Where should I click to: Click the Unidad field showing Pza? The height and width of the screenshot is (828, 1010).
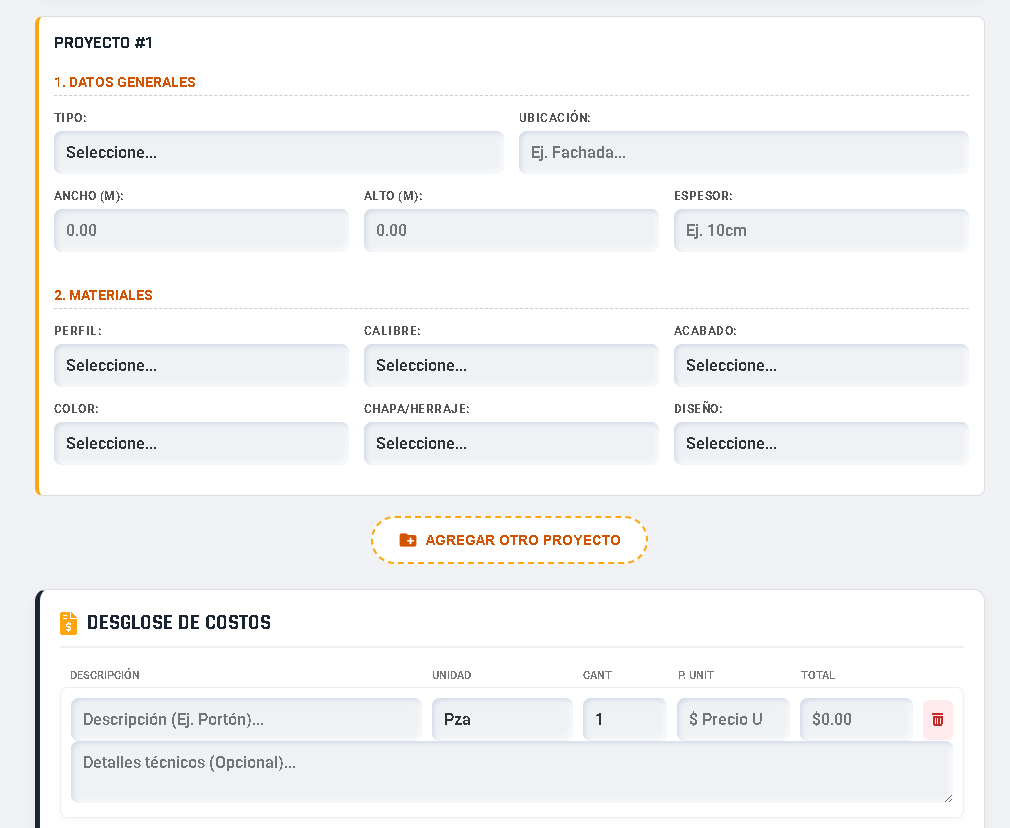pyautogui.click(x=502, y=720)
